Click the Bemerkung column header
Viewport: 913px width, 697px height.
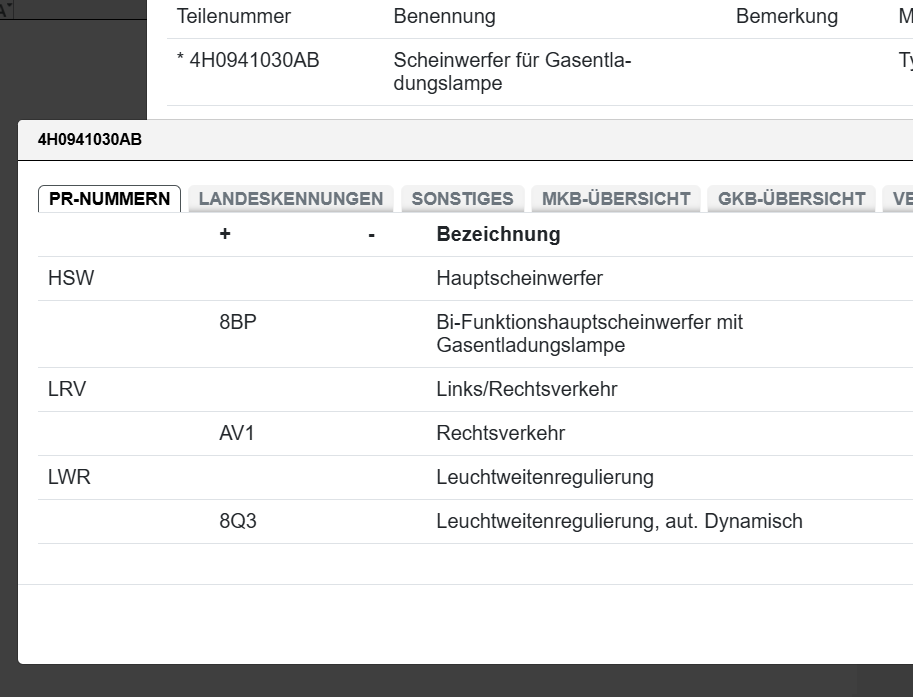(787, 16)
